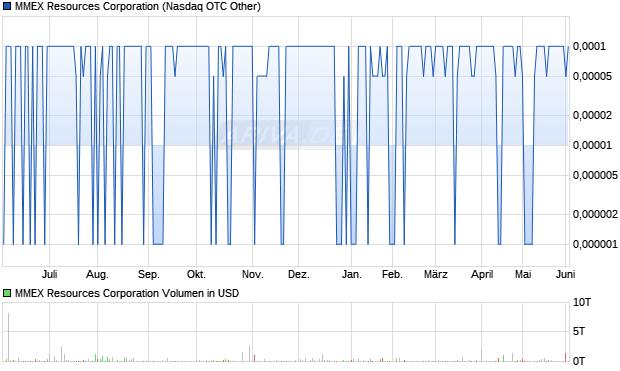Screen dimensions: 620x371
Task: Click the Dez. month label
Action: click(x=299, y=274)
